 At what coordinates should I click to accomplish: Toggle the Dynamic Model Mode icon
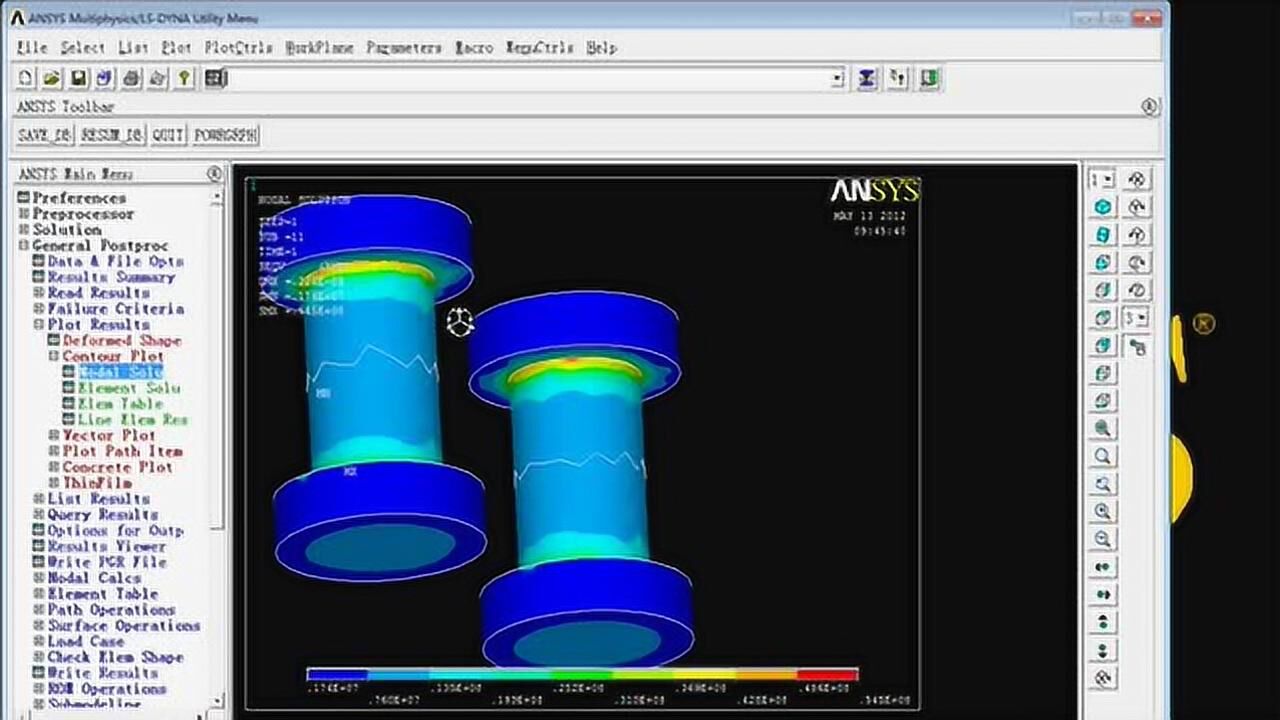point(1137,347)
